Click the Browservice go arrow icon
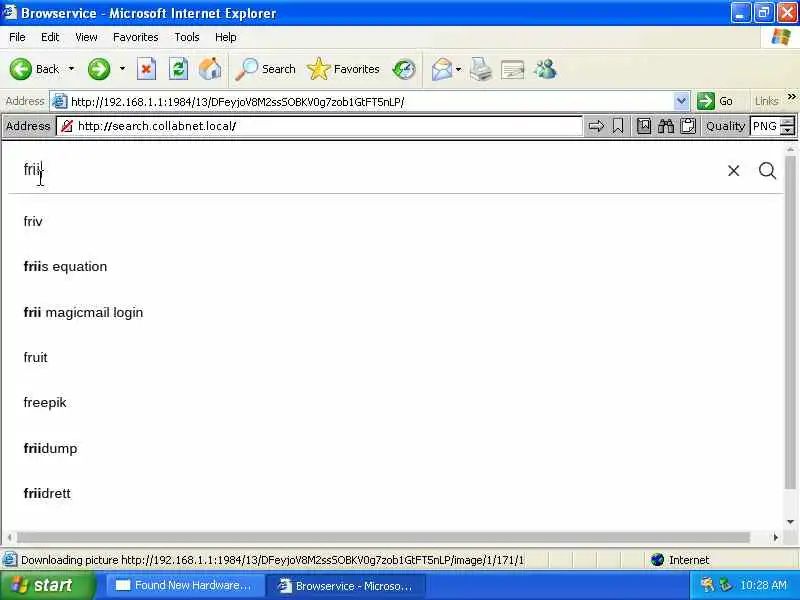This screenshot has width=800, height=600. (x=596, y=126)
